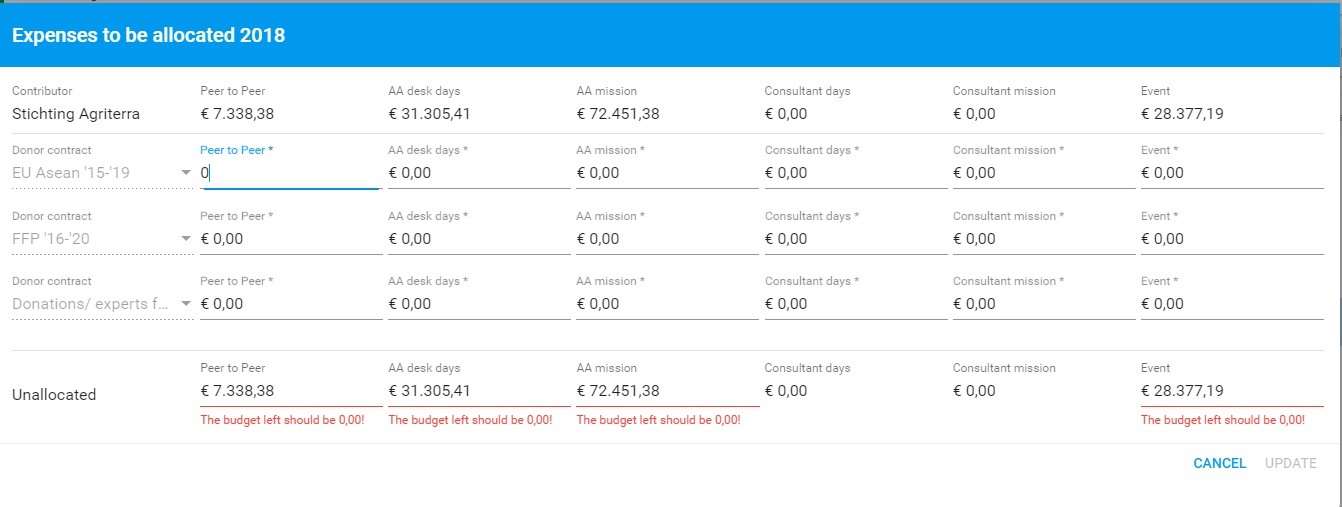Focus Peer to Peer field for EU Asean
Screen dimensions: 1342x507
pyautogui.click(x=290, y=173)
